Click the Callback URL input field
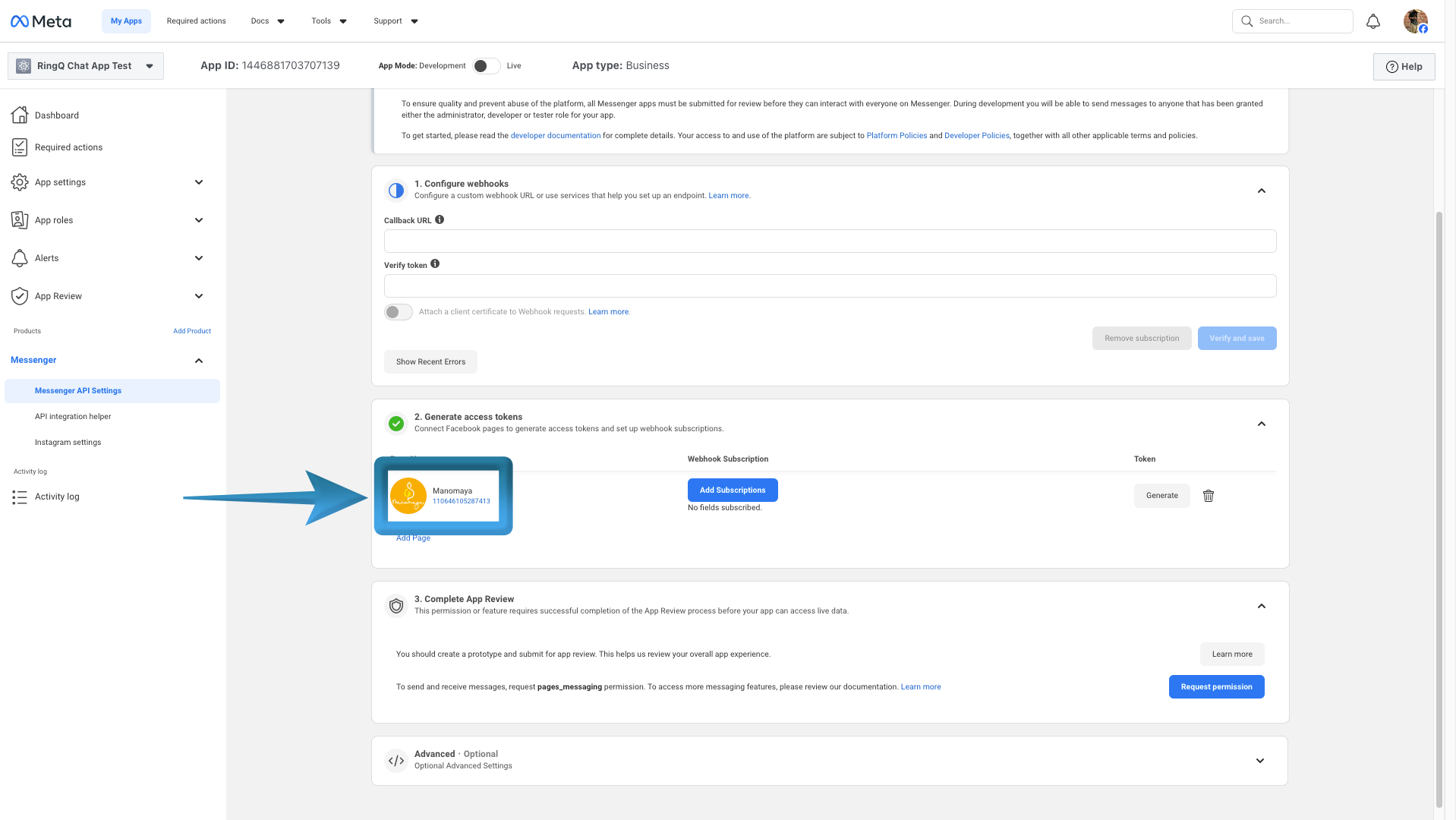Image resolution: width=1456 pixels, height=820 pixels. [x=830, y=241]
